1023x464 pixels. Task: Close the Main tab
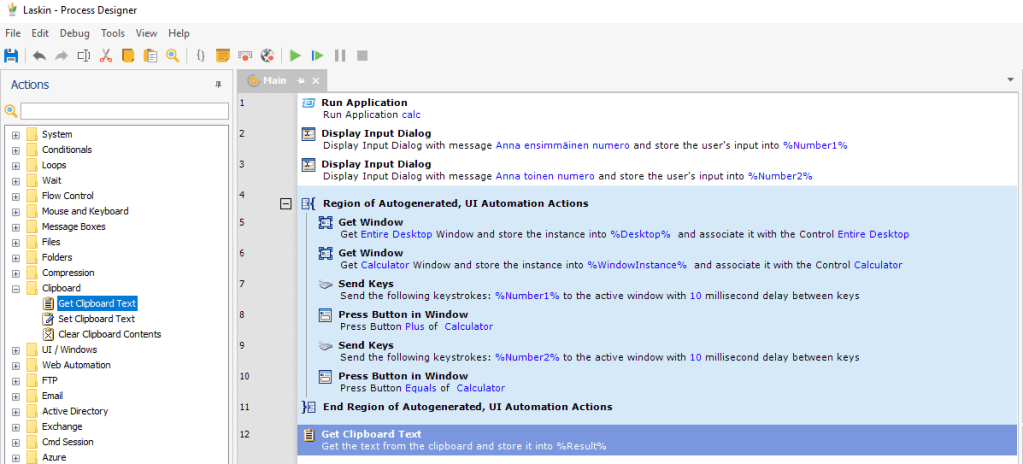pyautogui.click(x=316, y=81)
